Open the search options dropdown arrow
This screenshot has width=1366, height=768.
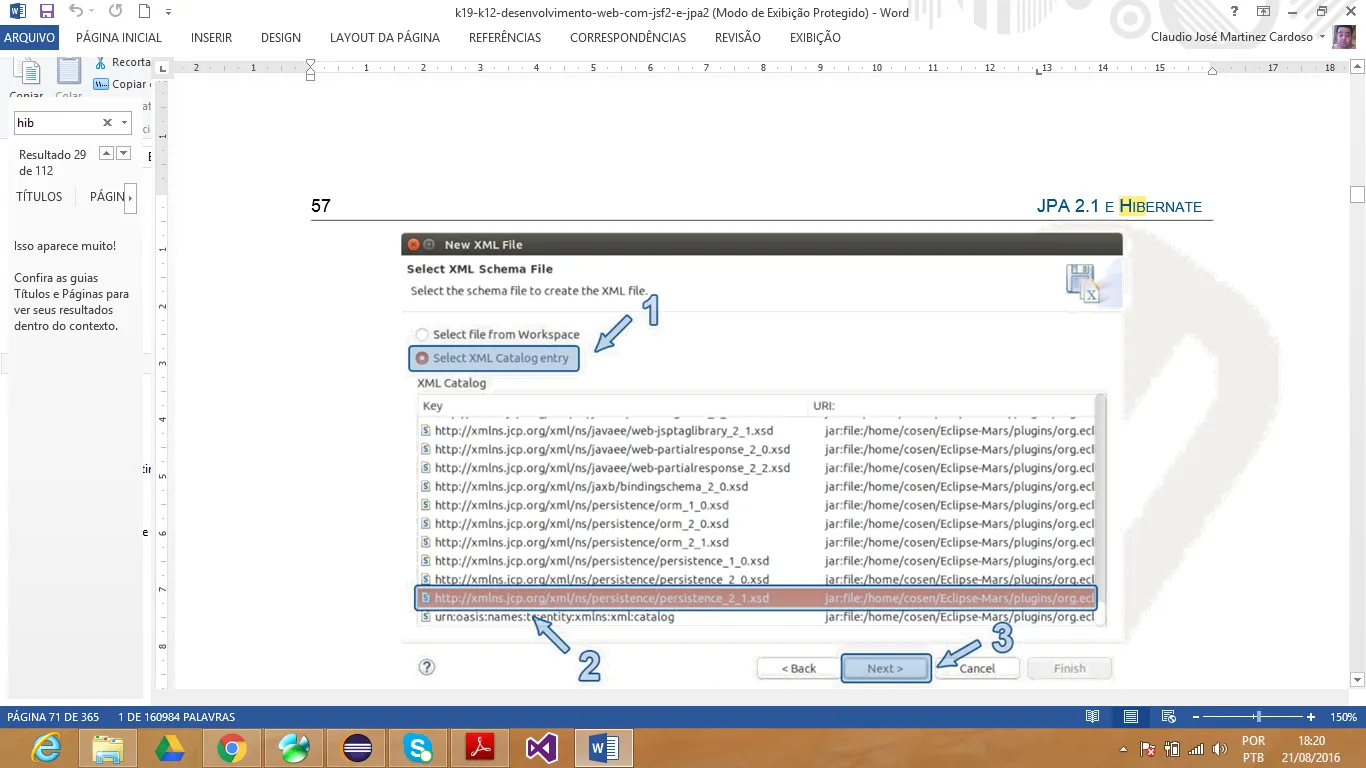[x=124, y=123]
